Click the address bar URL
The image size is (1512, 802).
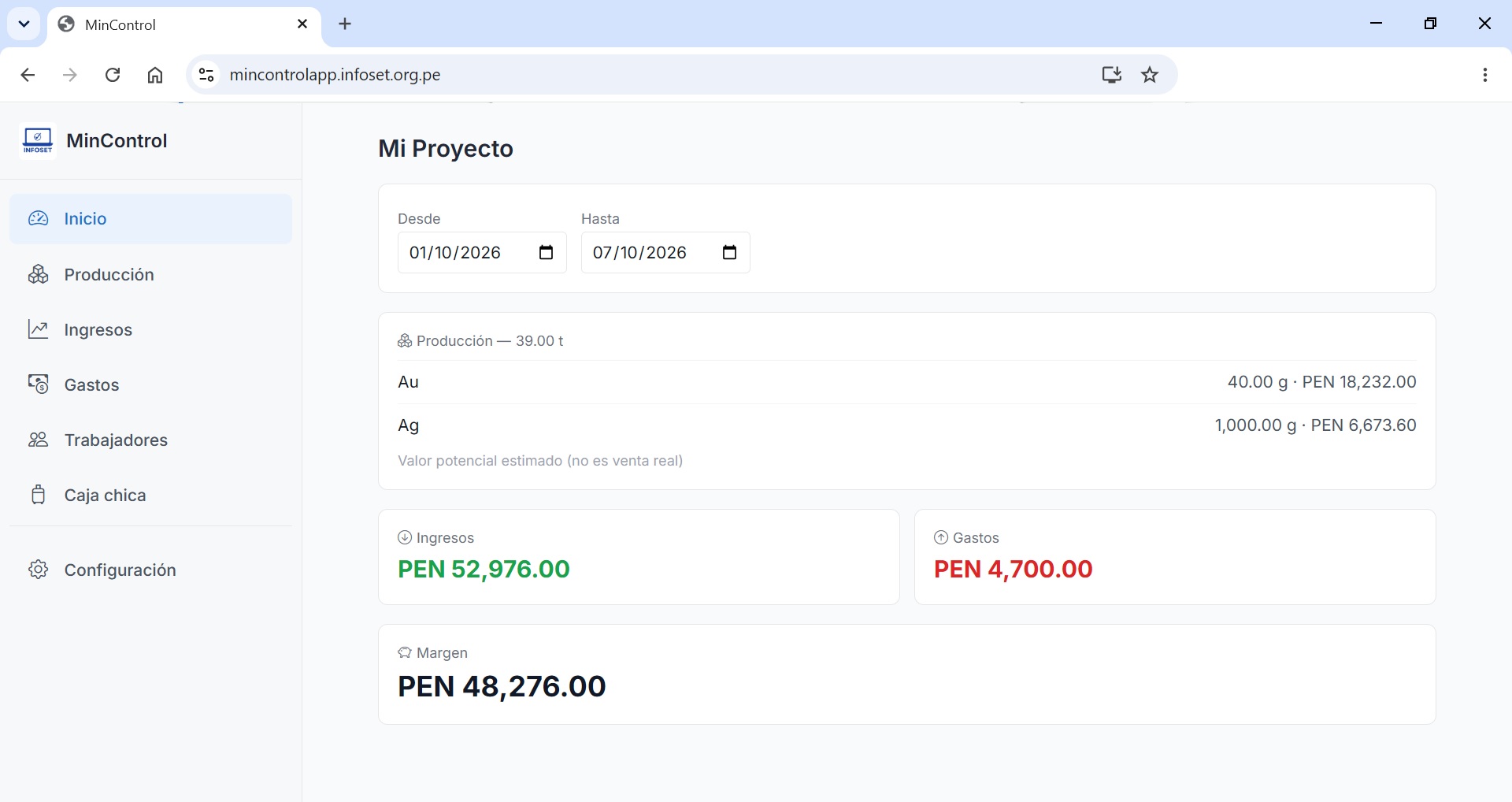tap(335, 75)
